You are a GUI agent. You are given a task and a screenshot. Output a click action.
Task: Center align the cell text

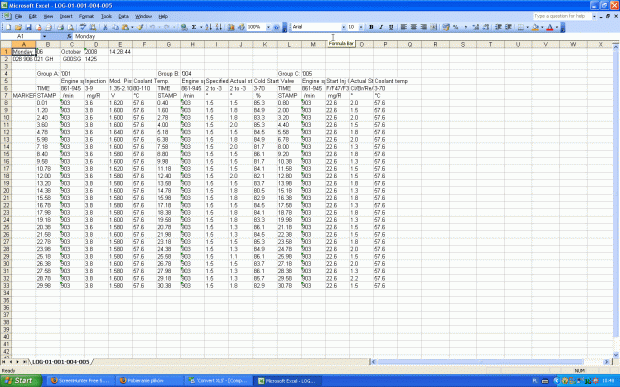[x=414, y=27]
